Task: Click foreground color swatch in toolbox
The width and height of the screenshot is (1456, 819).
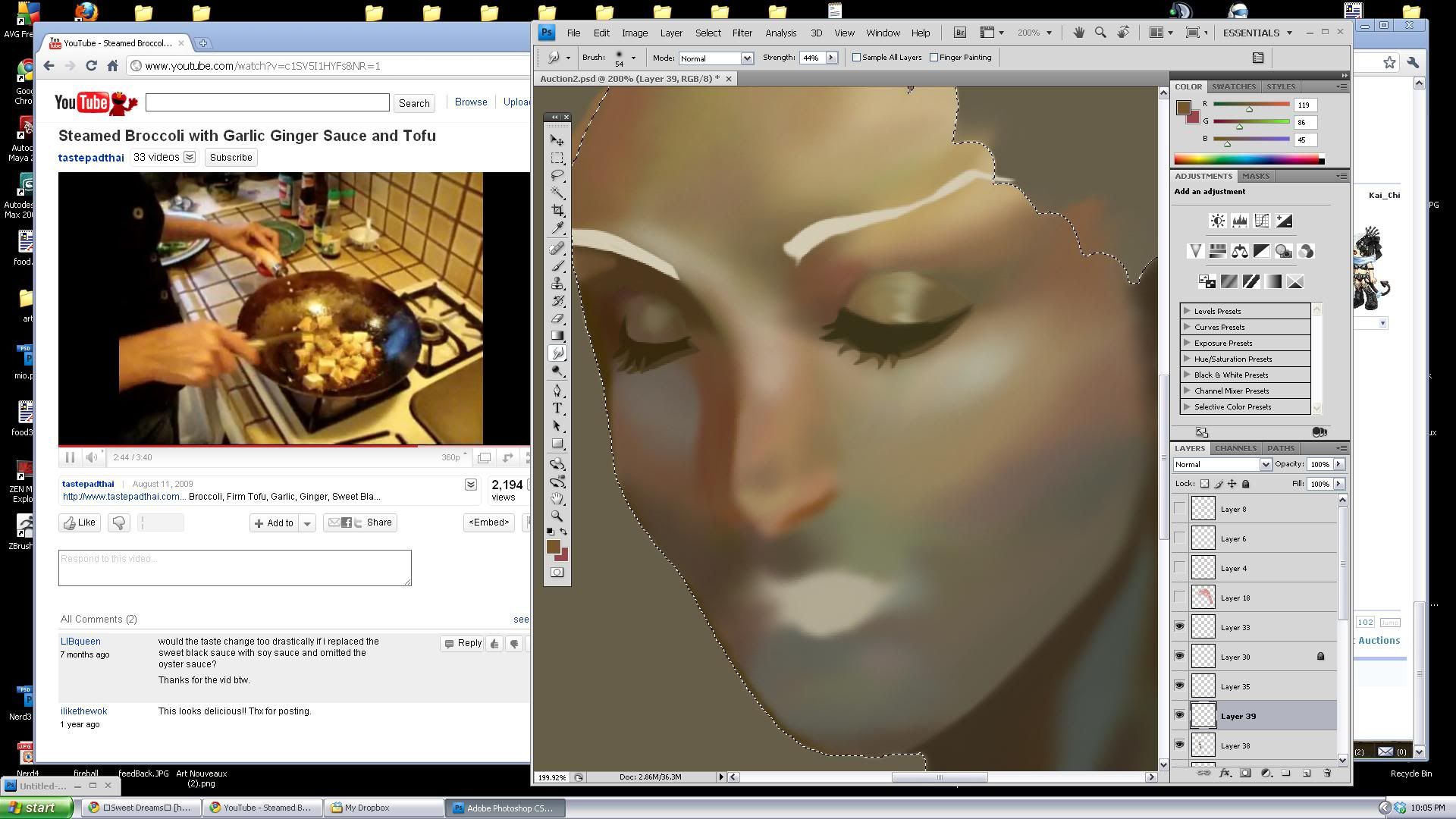Action: (553, 547)
